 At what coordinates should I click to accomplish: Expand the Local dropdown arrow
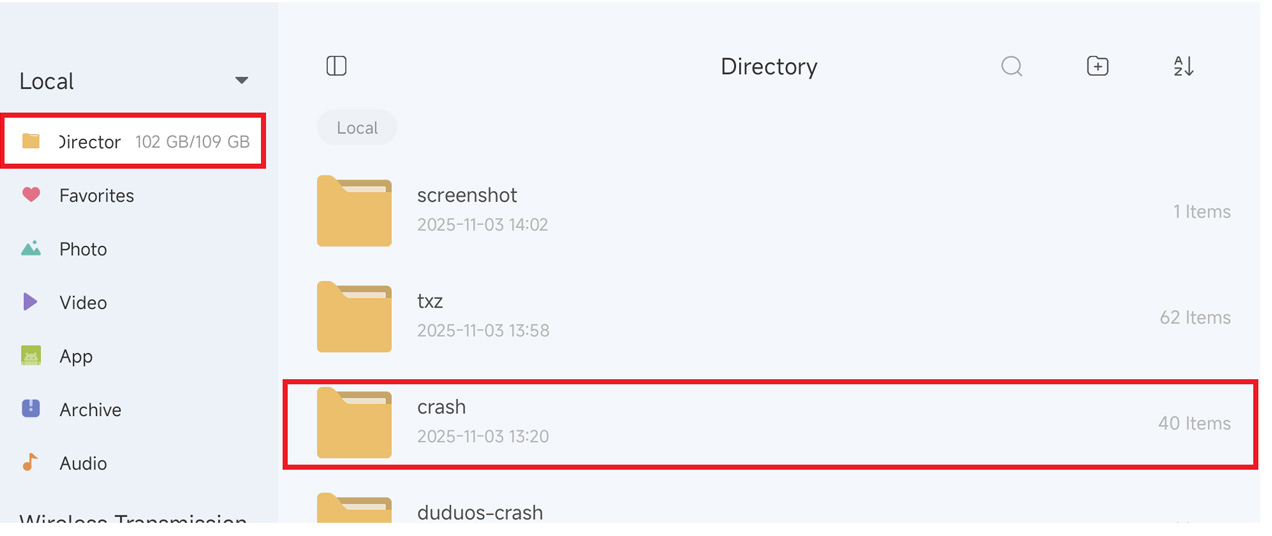241,81
